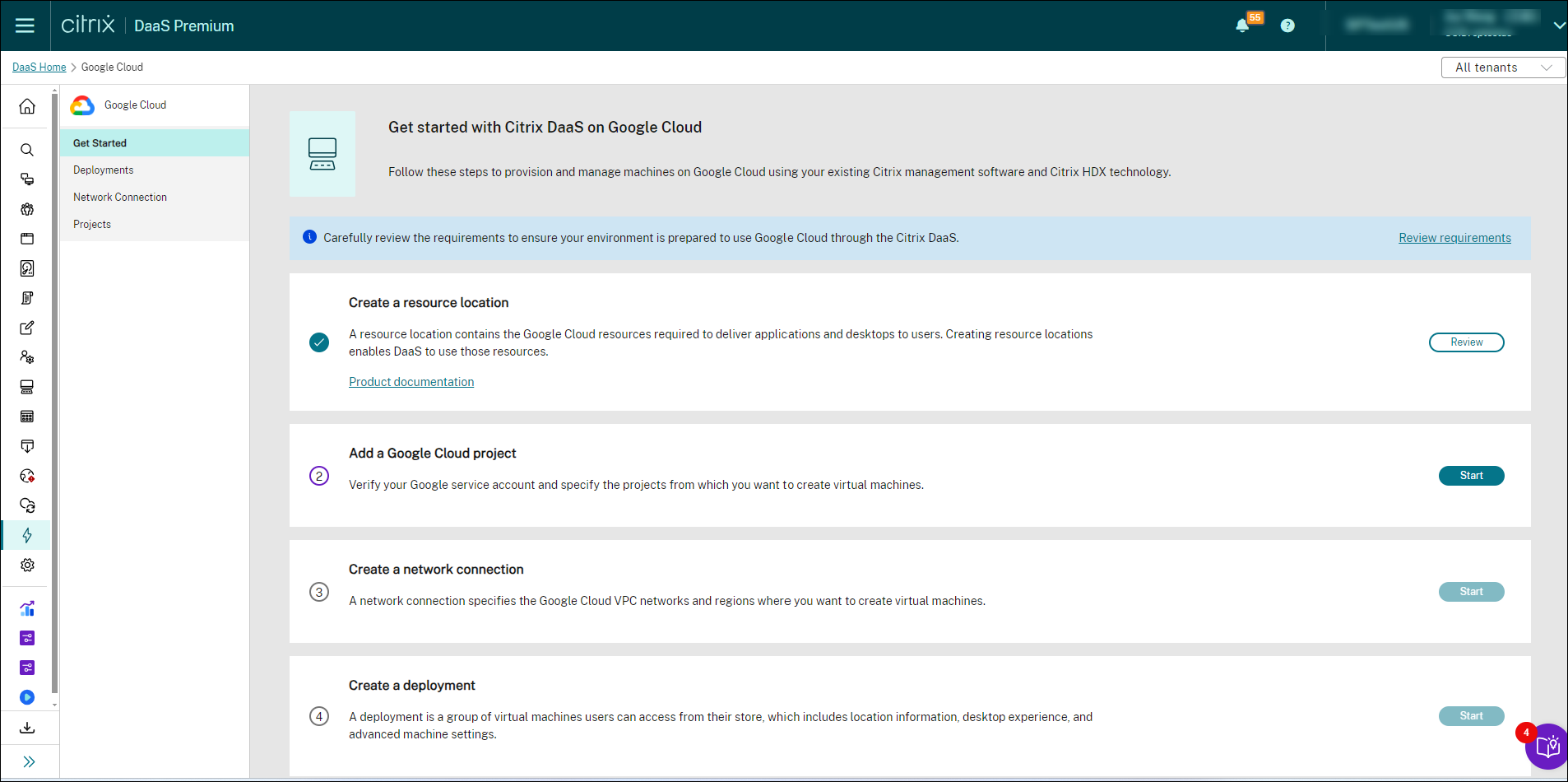Click Review button for resource location

pos(1466,342)
